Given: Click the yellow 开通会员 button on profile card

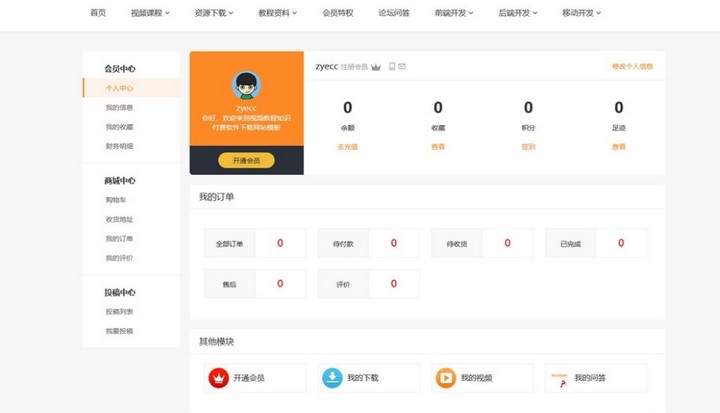Looking at the screenshot, I should [247, 160].
